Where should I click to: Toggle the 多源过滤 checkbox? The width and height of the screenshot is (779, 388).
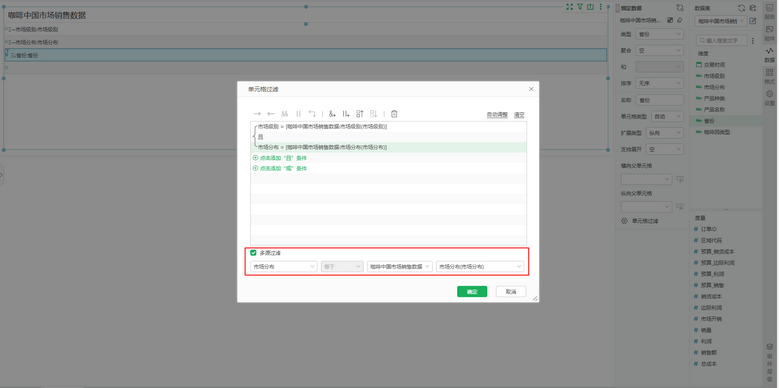(253, 253)
